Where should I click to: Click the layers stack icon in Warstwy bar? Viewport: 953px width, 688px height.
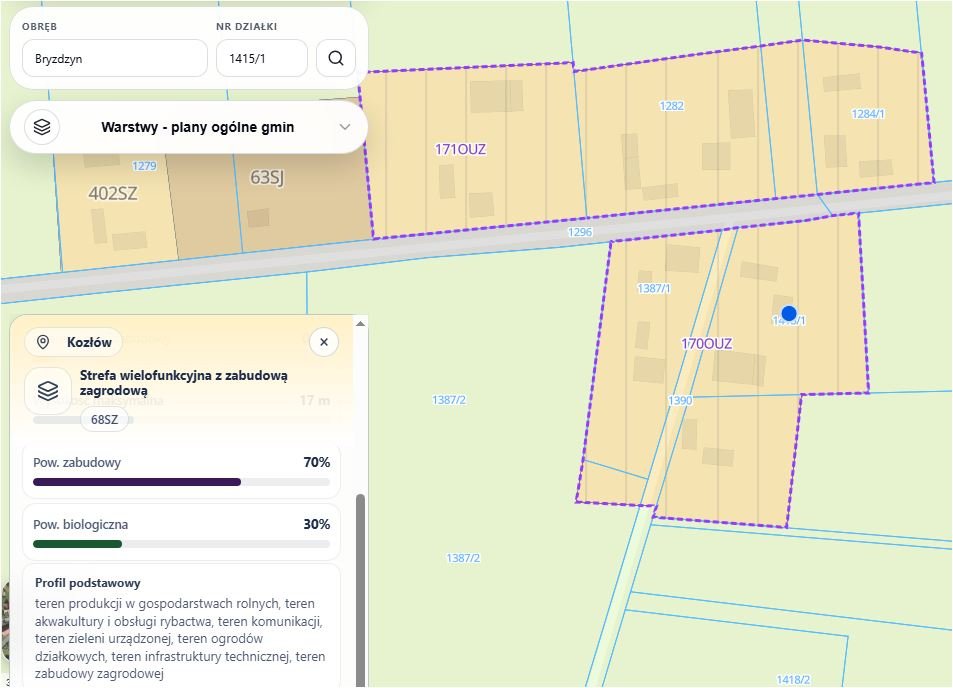42,127
